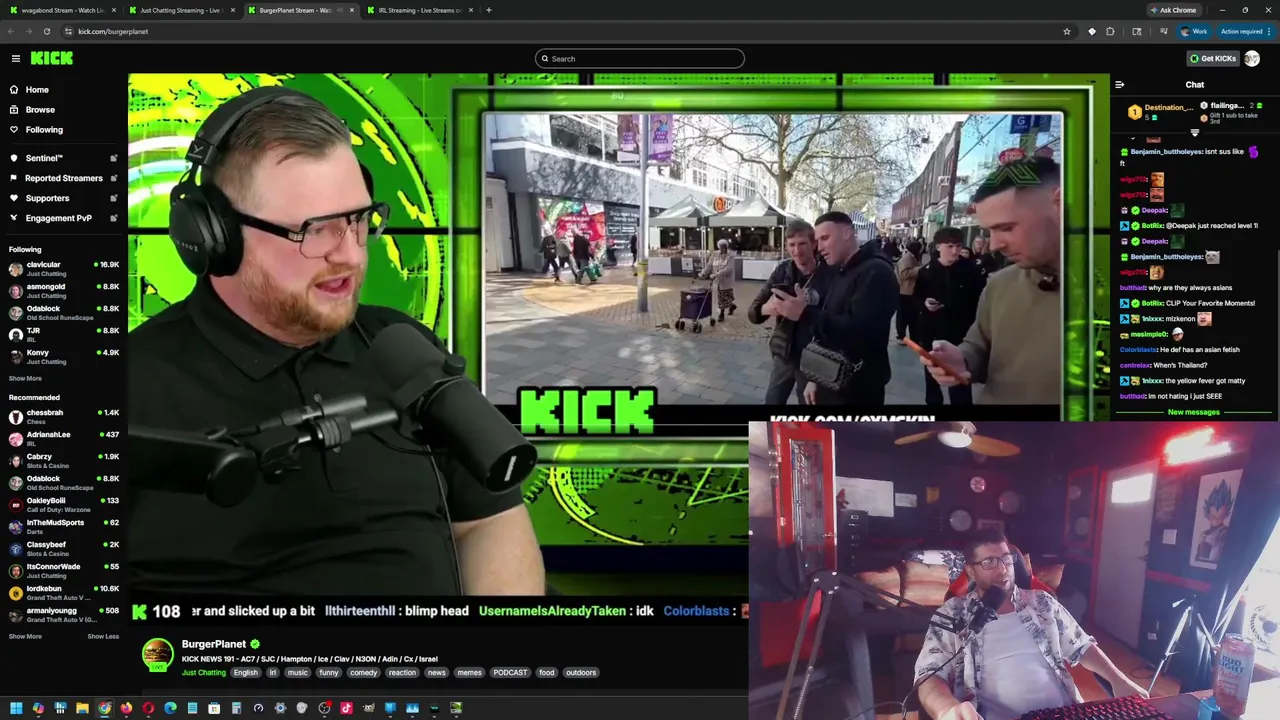Open the user profile avatar menu
This screenshot has width=1280, height=720.
click(x=1252, y=59)
